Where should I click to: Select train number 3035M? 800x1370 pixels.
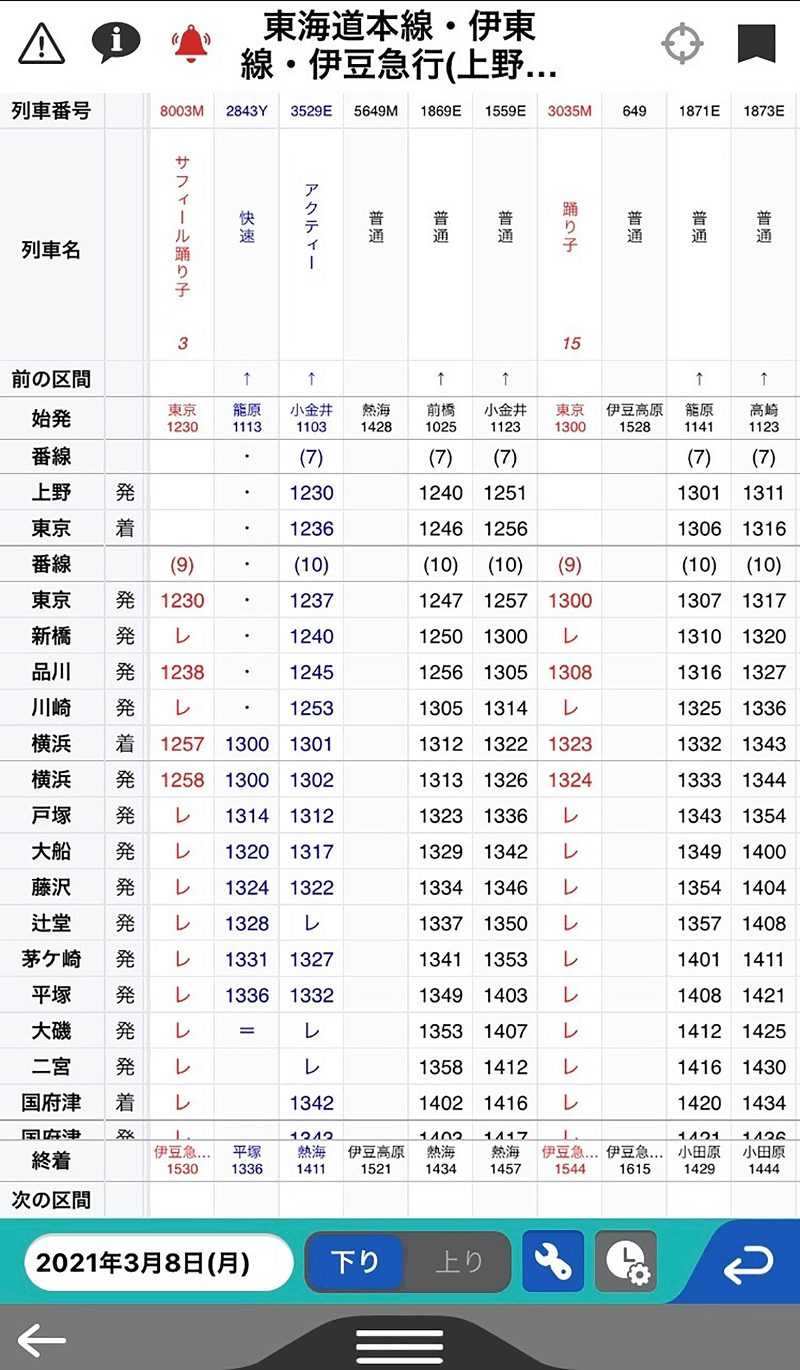(x=570, y=111)
